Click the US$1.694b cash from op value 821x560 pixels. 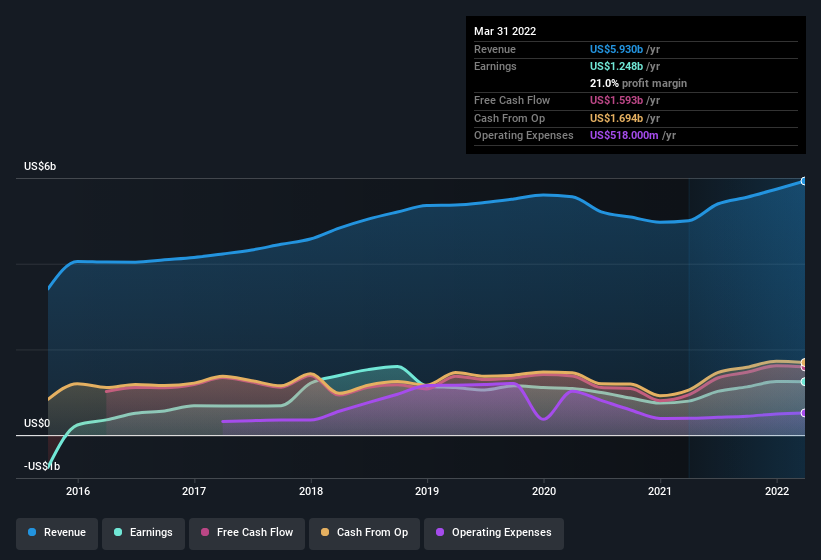point(616,118)
